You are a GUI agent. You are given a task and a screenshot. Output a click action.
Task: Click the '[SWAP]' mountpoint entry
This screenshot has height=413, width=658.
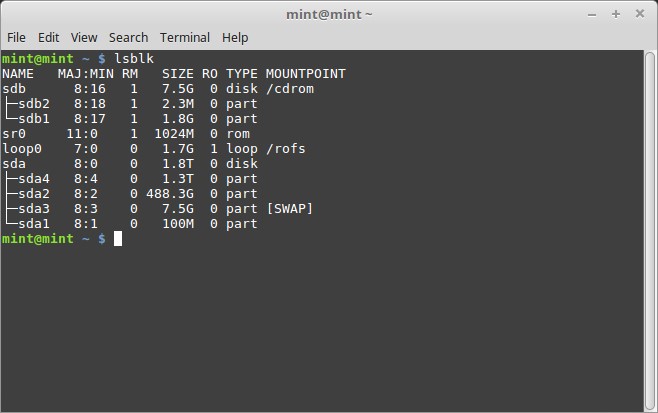click(290, 209)
